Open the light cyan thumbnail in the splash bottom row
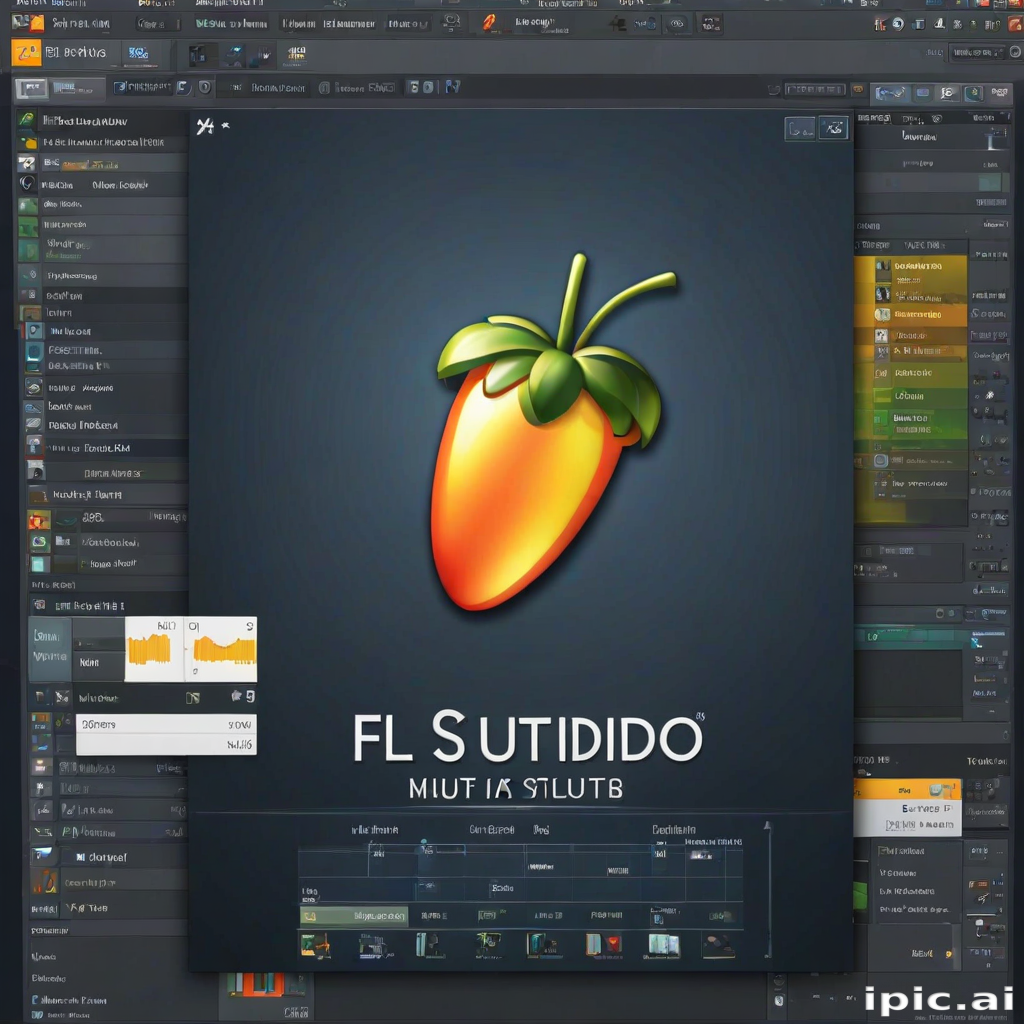The height and width of the screenshot is (1024, 1024). pos(664,944)
